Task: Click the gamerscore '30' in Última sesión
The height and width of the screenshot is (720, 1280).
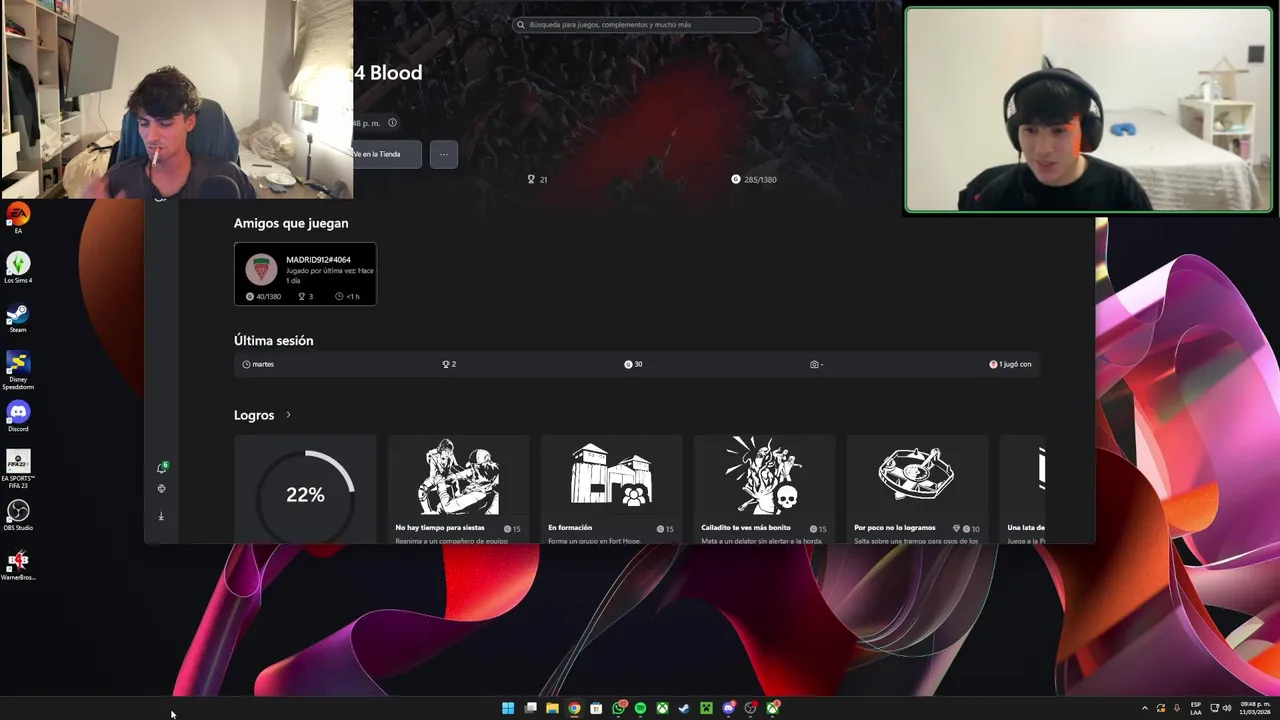Action: pyautogui.click(x=633, y=364)
